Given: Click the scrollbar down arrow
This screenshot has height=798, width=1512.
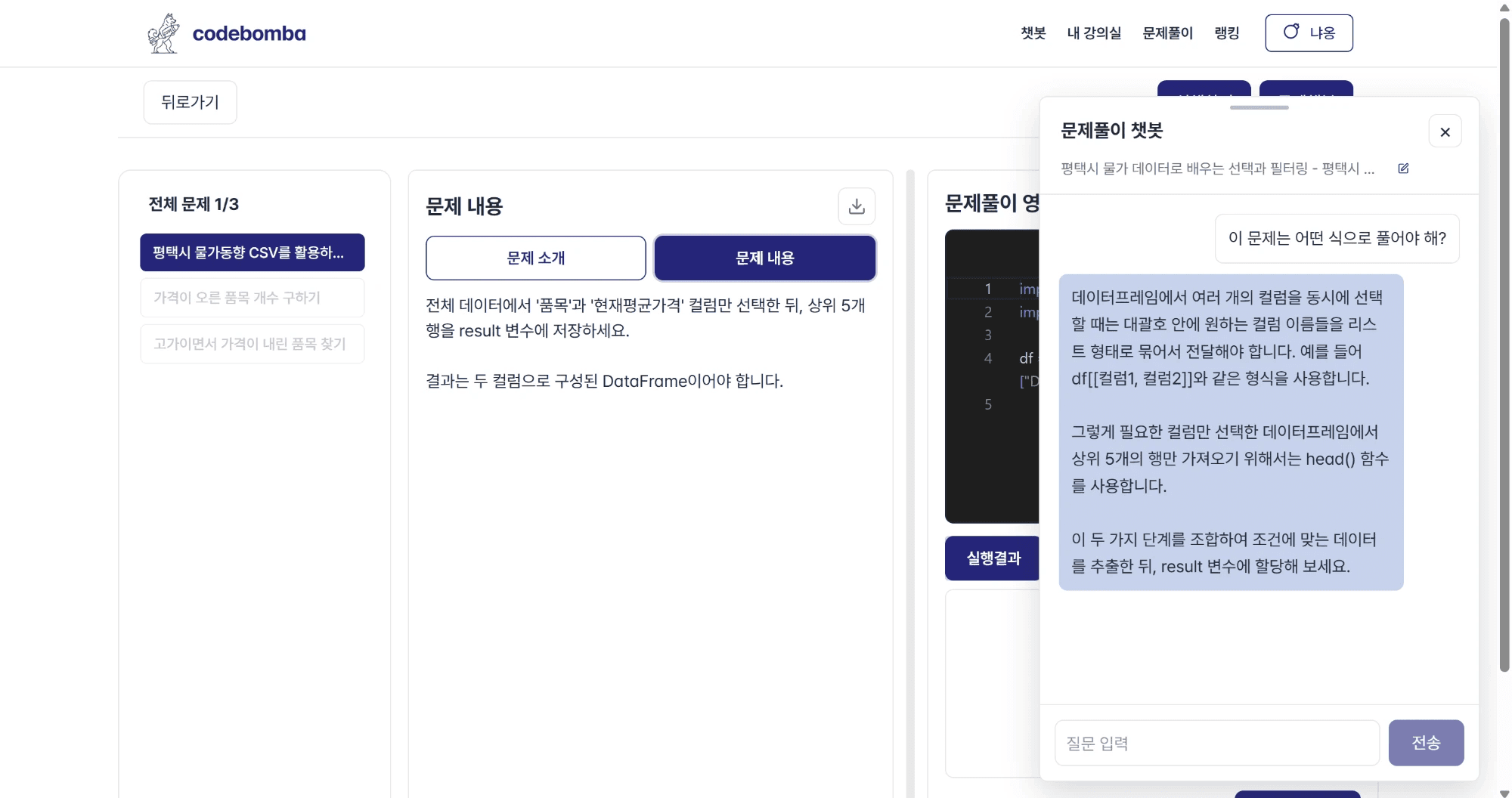Looking at the screenshot, I should pos(1504,792).
